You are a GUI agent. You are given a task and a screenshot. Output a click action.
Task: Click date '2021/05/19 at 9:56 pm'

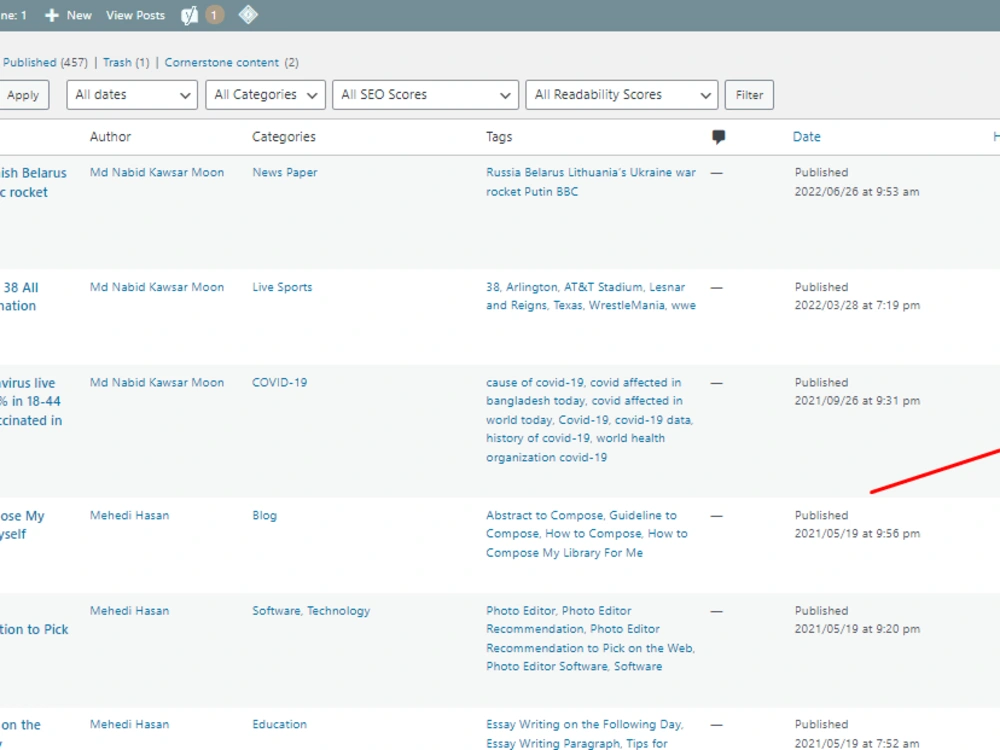pyautogui.click(x=857, y=534)
